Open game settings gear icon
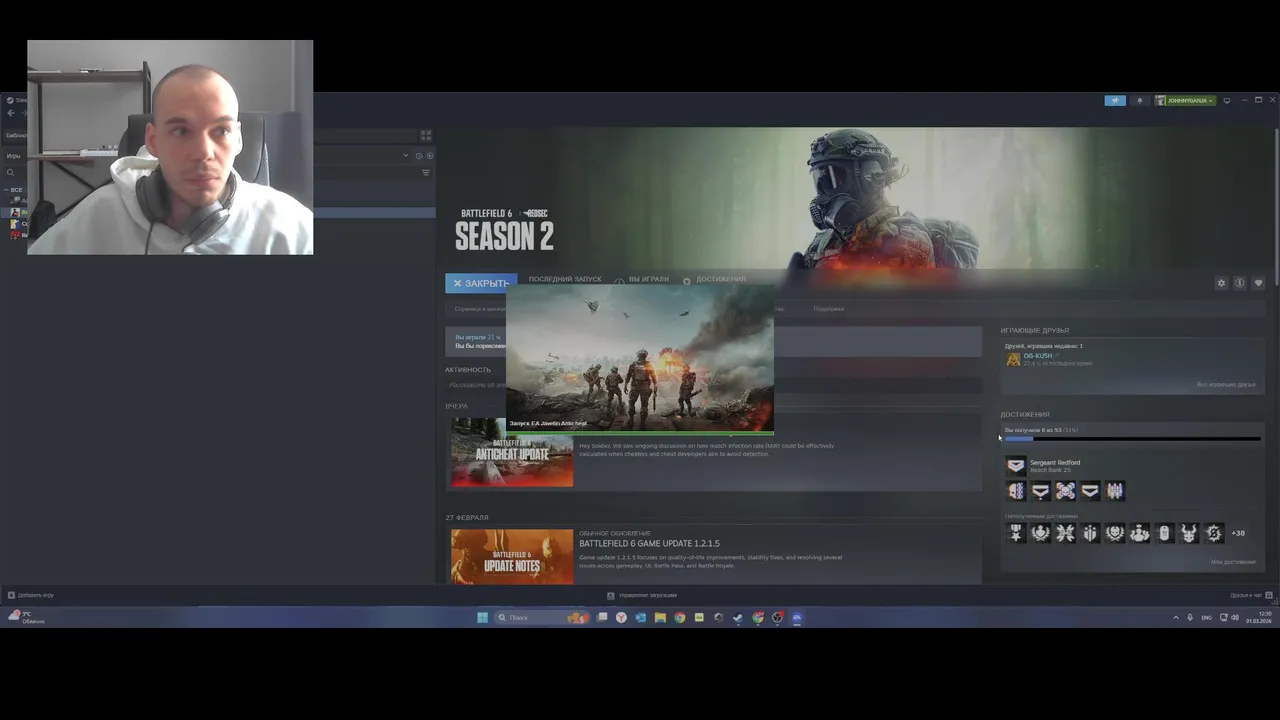The height and width of the screenshot is (720, 1280). (1221, 283)
